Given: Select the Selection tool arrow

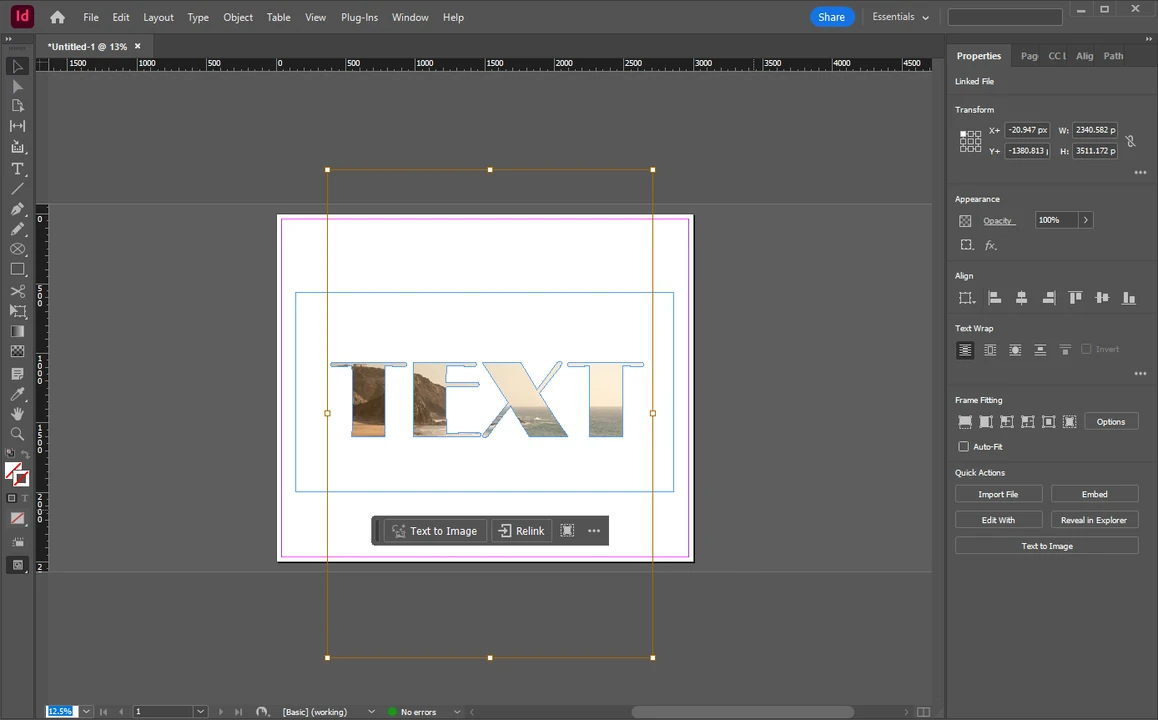Looking at the screenshot, I should [x=18, y=66].
